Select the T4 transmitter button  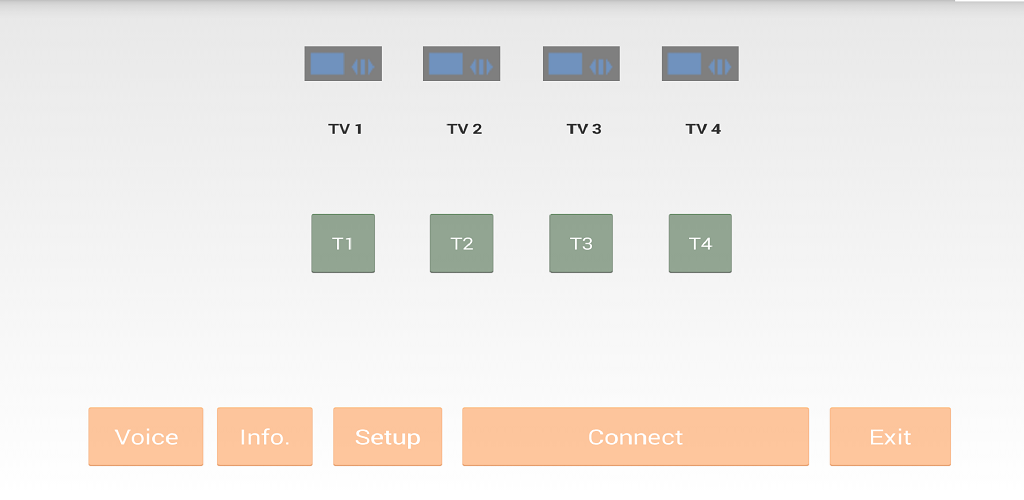[x=700, y=243]
